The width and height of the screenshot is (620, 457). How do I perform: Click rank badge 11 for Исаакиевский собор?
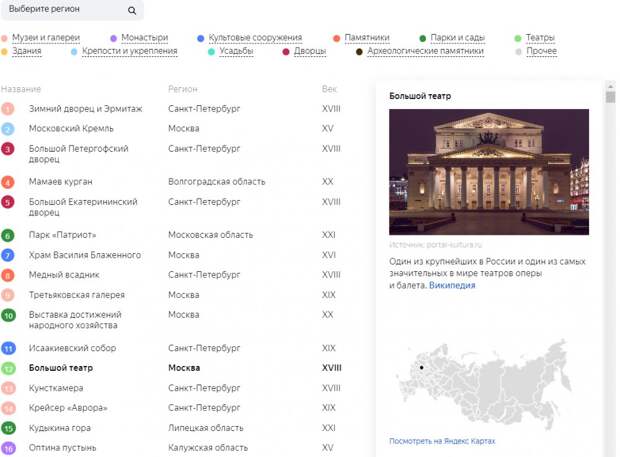pyautogui.click(x=8, y=348)
